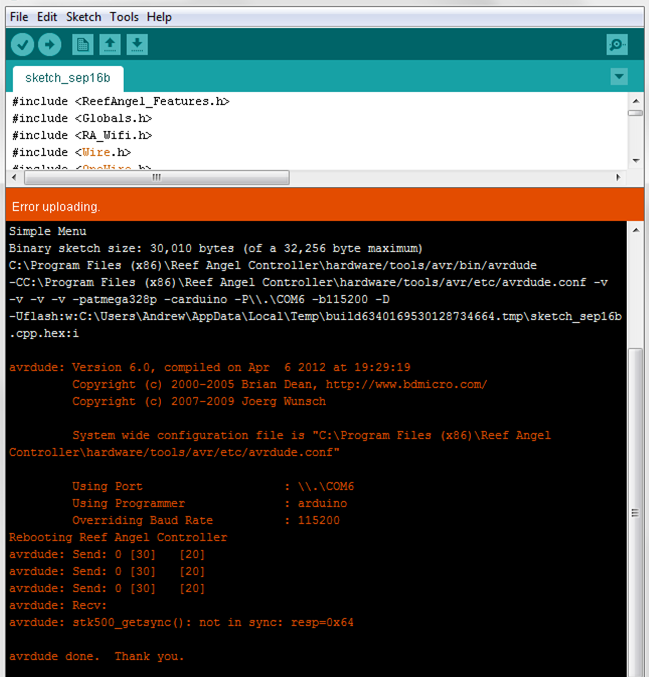The width and height of the screenshot is (649, 677).
Task: Click the 'Using Programmer' arduino line
Action: point(209,503)
